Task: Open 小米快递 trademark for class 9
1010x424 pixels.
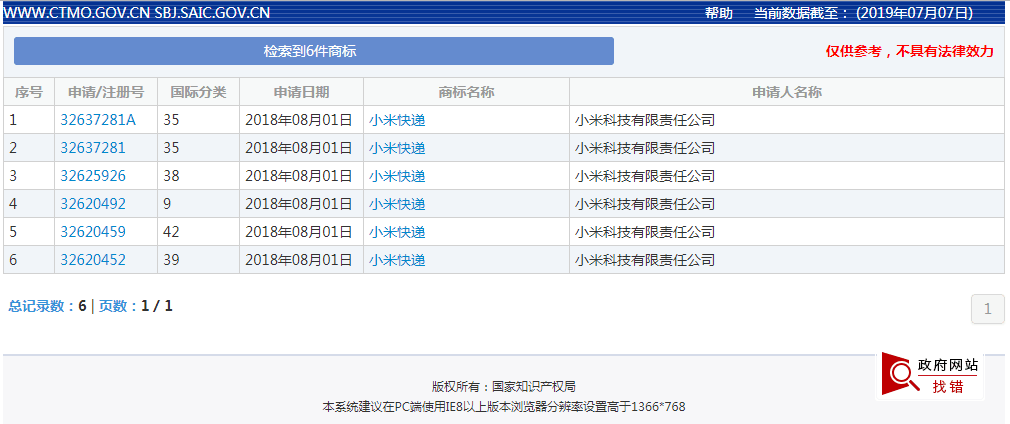Action: click(397, 204)
